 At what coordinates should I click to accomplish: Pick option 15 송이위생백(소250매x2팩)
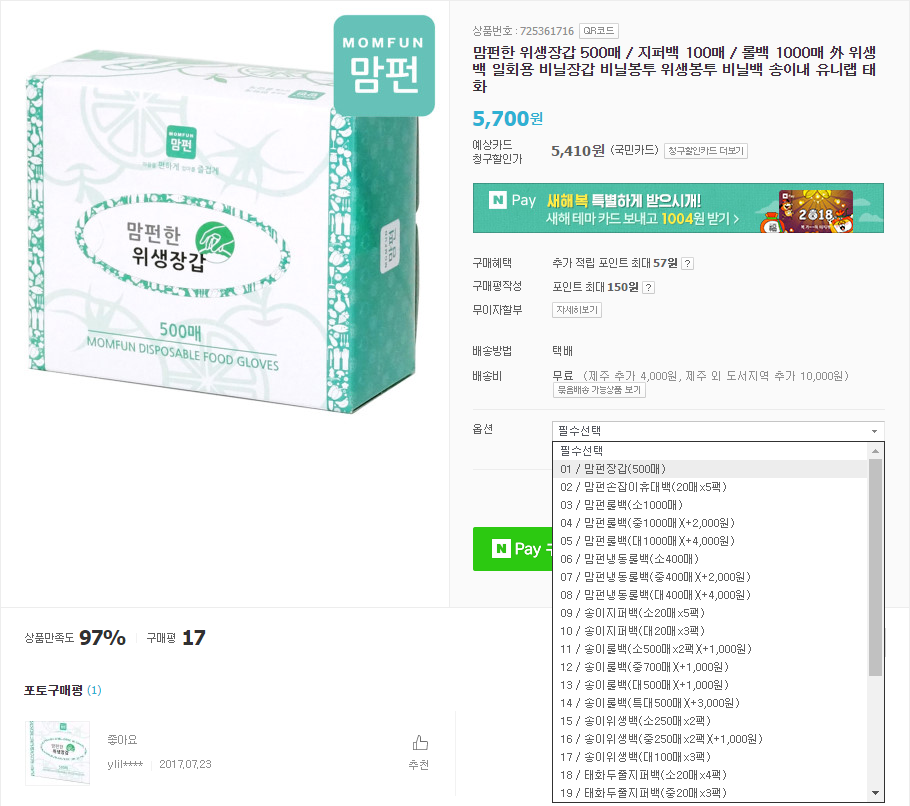click(710, 721)
